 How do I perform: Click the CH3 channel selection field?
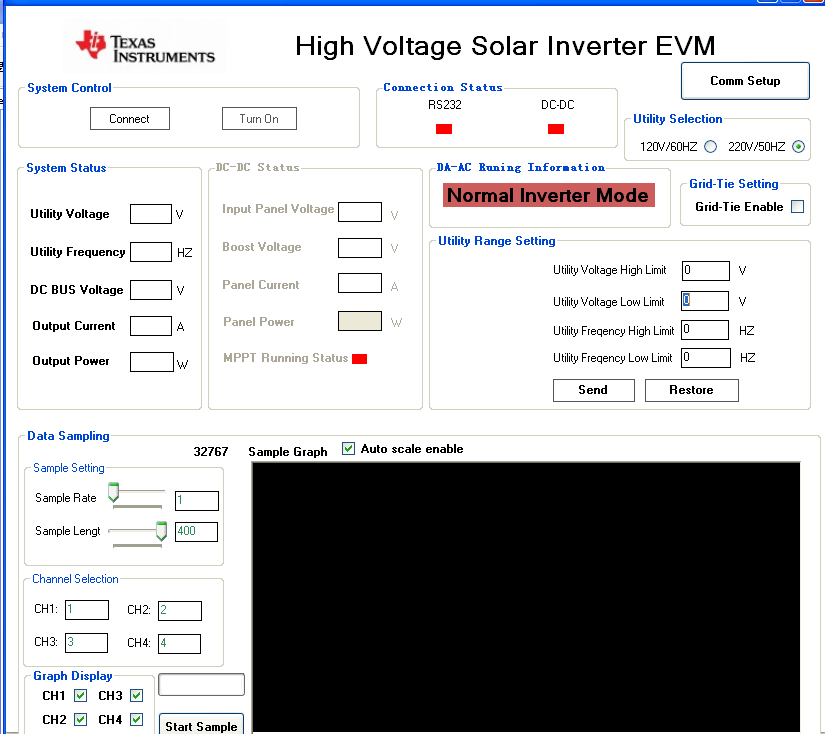tap(86, 643)
